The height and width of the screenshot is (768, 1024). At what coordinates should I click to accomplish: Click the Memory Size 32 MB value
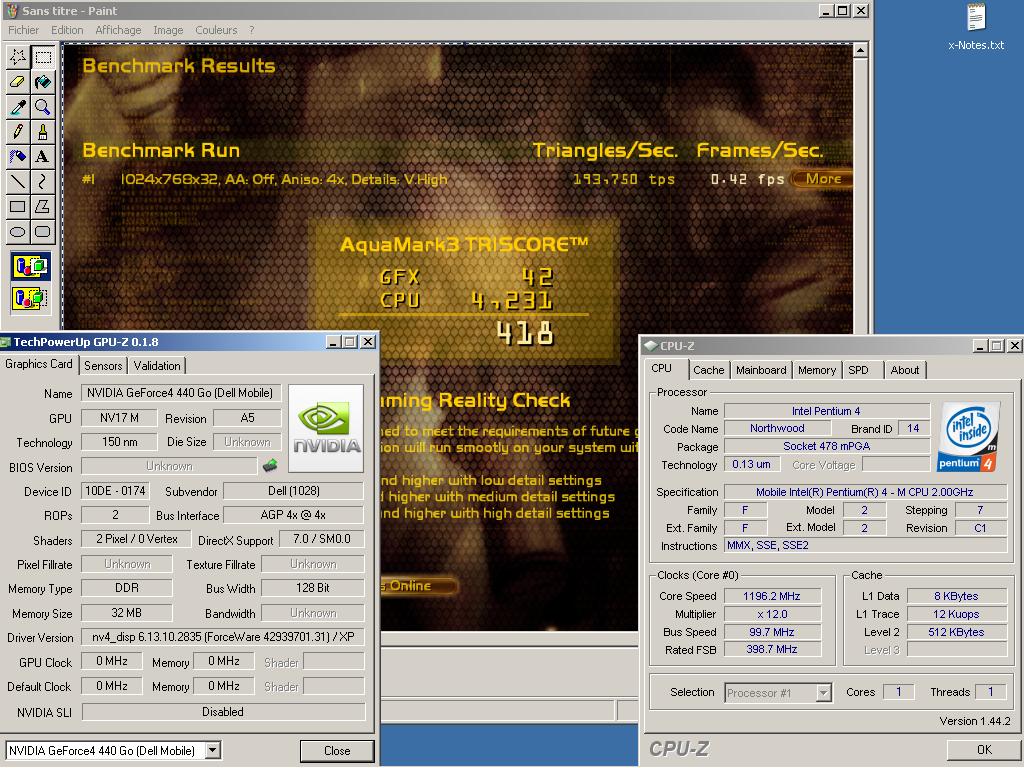tap(127, 613)
